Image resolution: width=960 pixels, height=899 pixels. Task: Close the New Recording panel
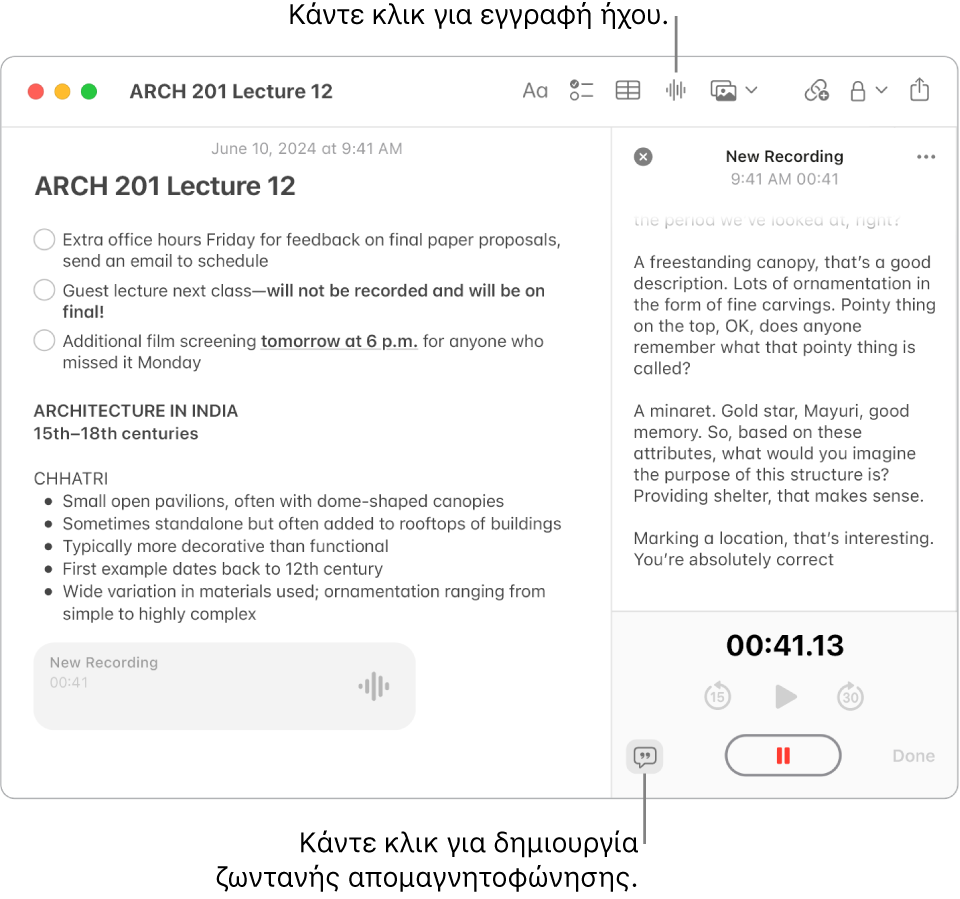643,157
